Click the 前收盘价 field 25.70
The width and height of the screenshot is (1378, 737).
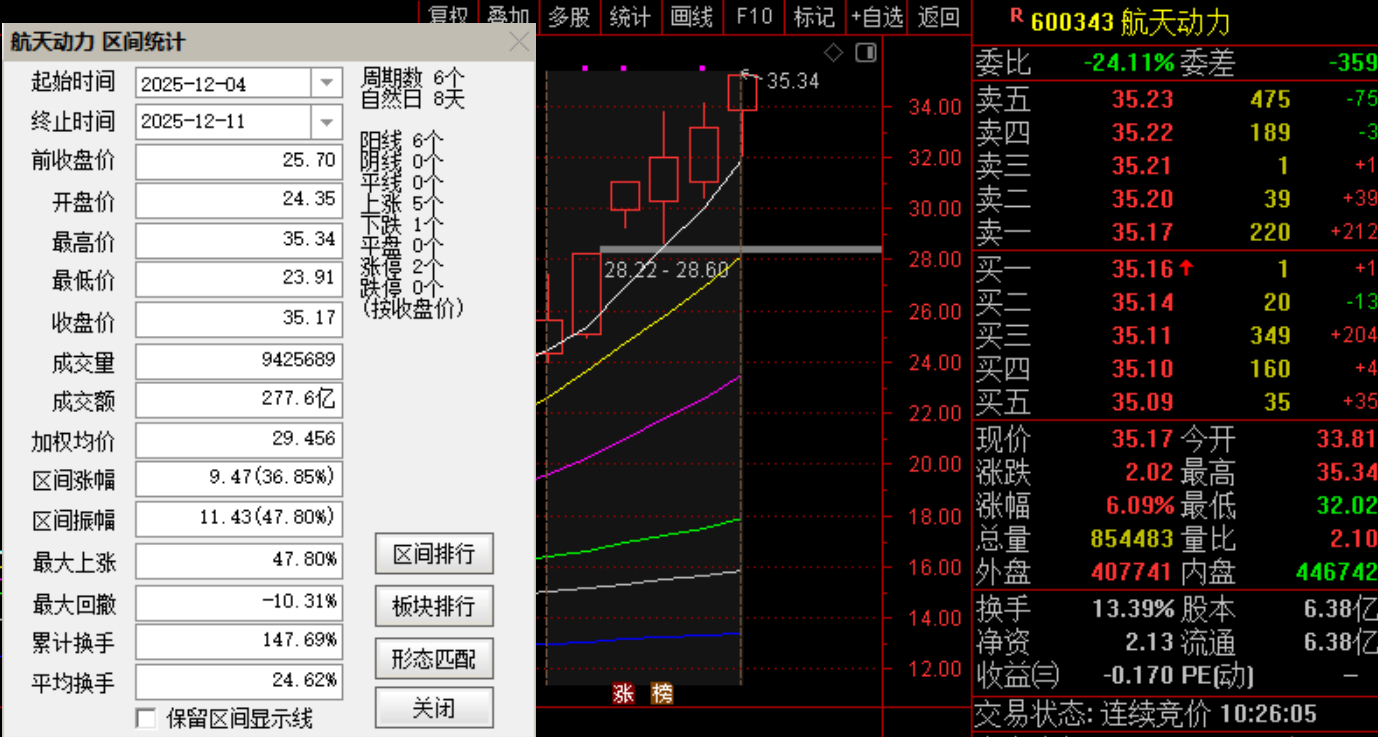coord(239,162)
